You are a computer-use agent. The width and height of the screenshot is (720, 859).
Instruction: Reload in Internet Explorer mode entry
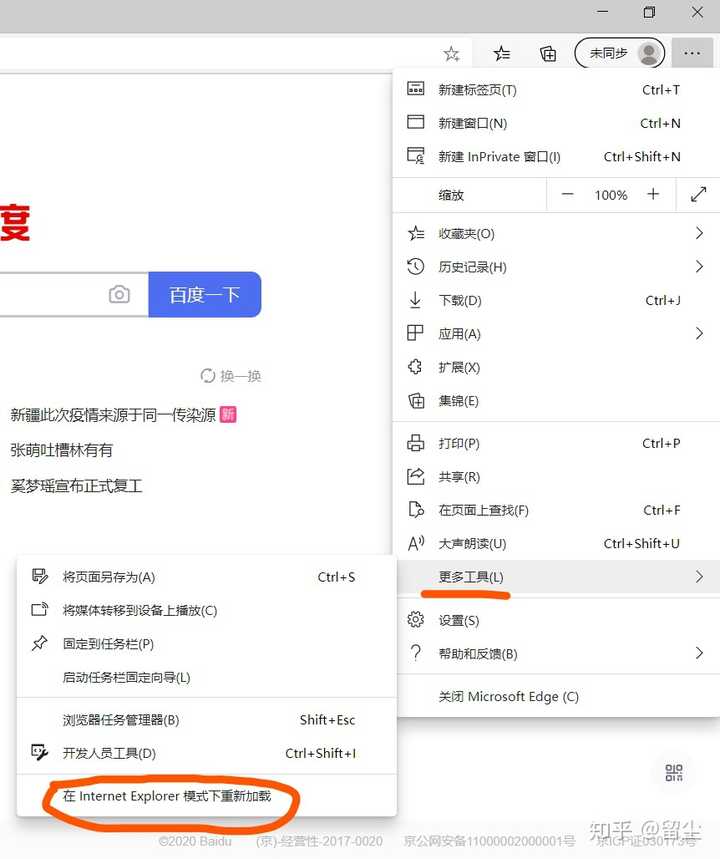point(207,796)
